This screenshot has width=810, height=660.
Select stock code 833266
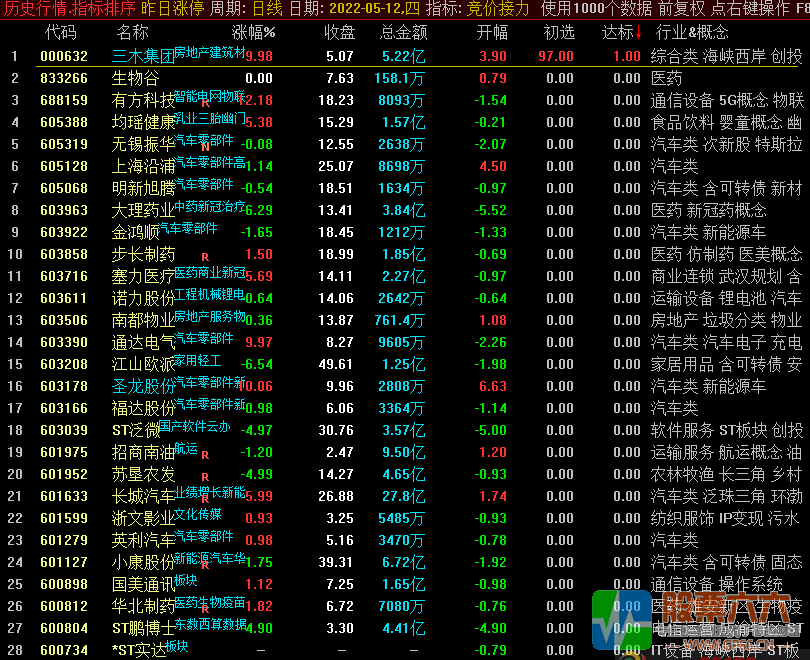(x=64, y=78)
